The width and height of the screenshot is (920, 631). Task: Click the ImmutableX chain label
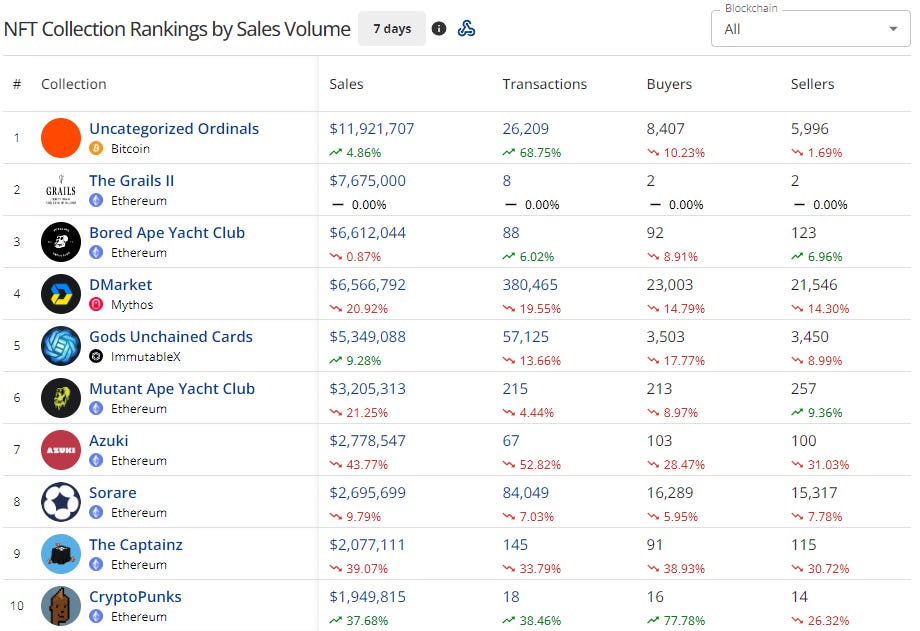146,357
